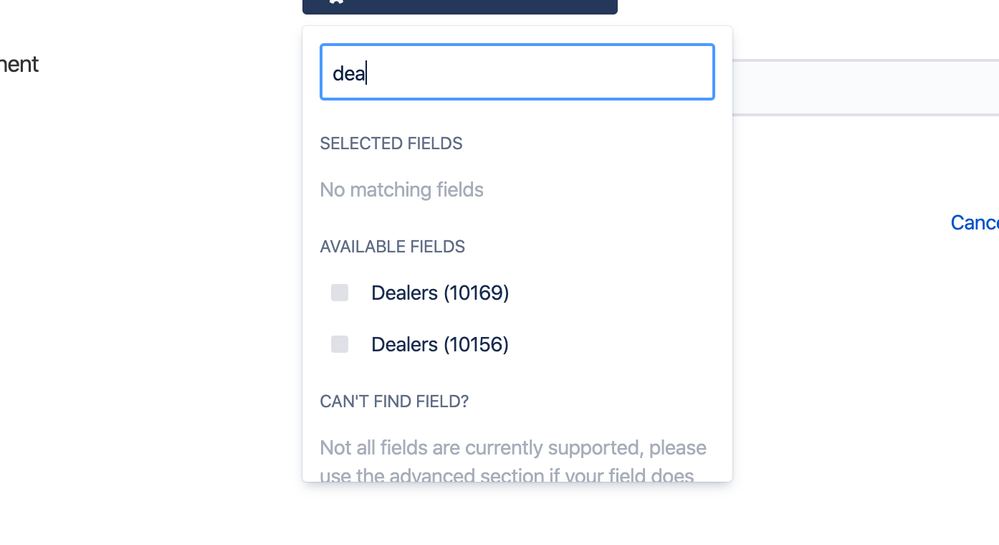
Task: Click the form label ending in 'ment'
Action: pyautogui.click(x=19, y=64)
